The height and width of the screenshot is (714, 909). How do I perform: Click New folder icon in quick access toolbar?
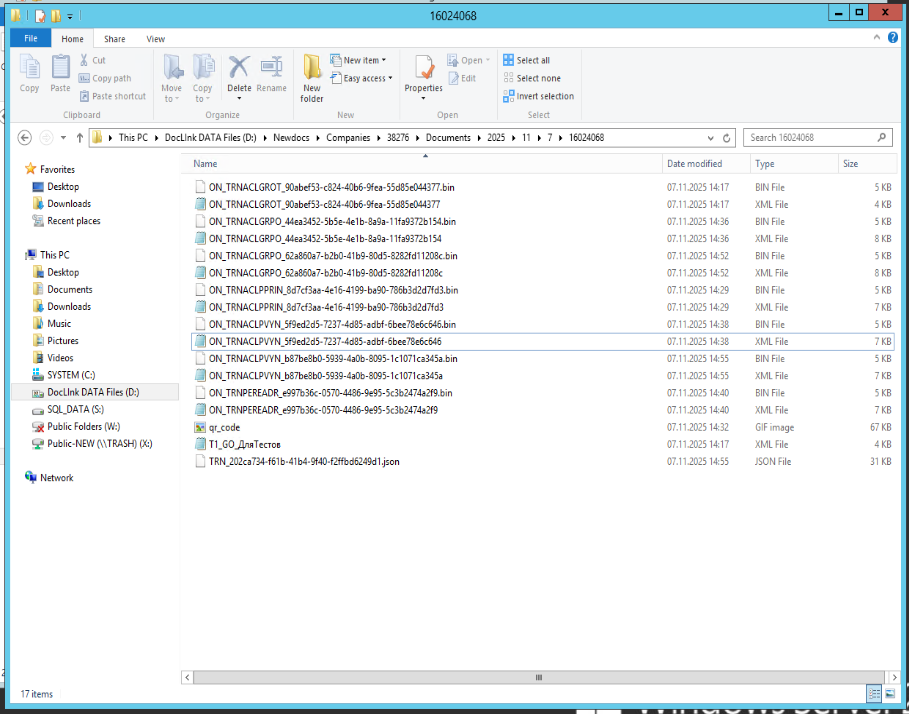tap(56, 16)
